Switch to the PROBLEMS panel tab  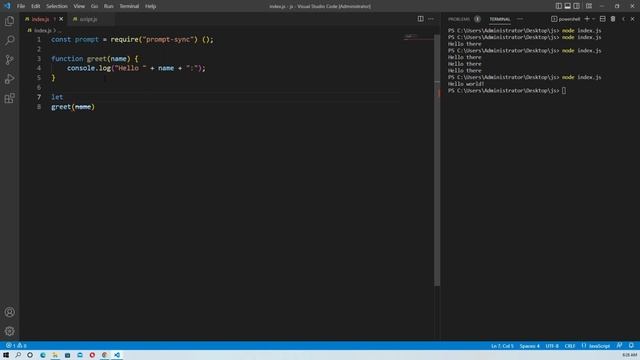pyautogui.click(x=459, y=19)
